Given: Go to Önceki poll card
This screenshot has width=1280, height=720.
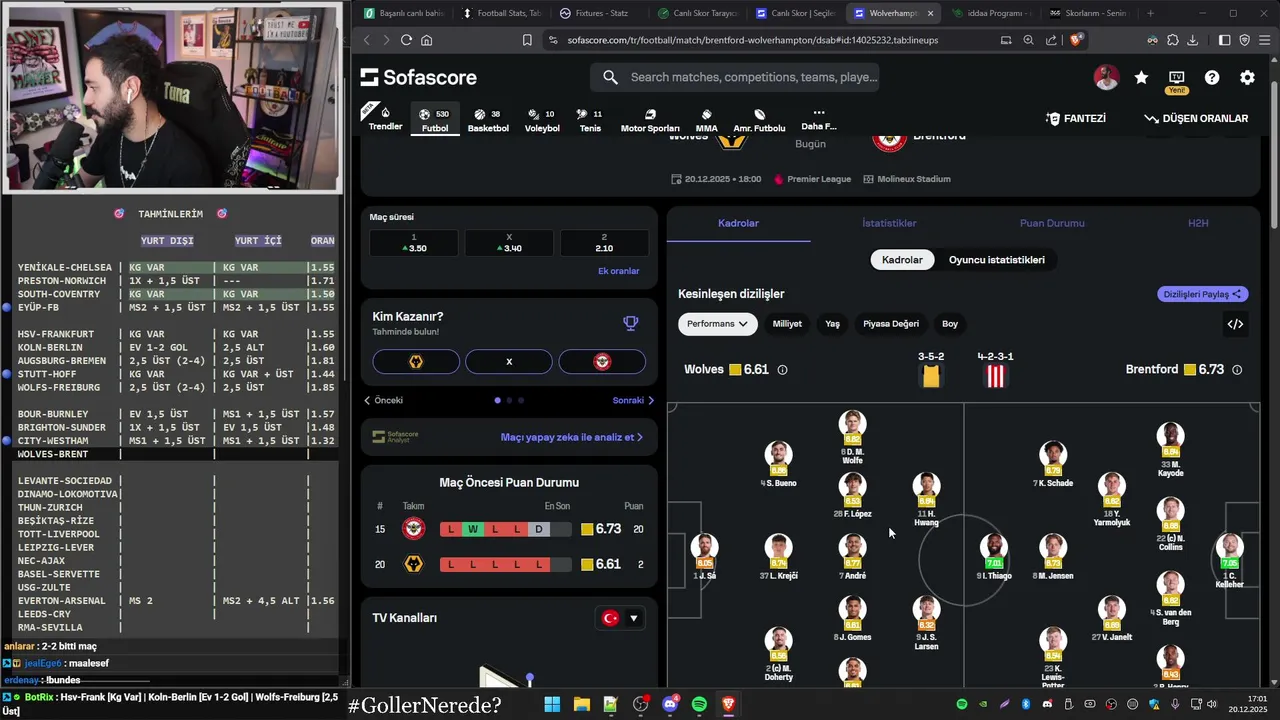Looking at the screenshot, I should (x=383, y=400).
